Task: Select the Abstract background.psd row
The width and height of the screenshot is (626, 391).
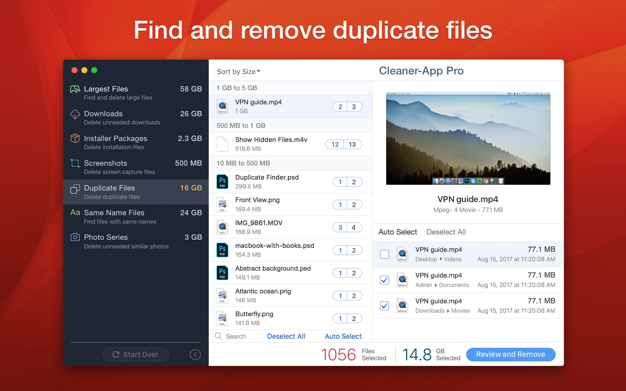Action: pos(291,273)
